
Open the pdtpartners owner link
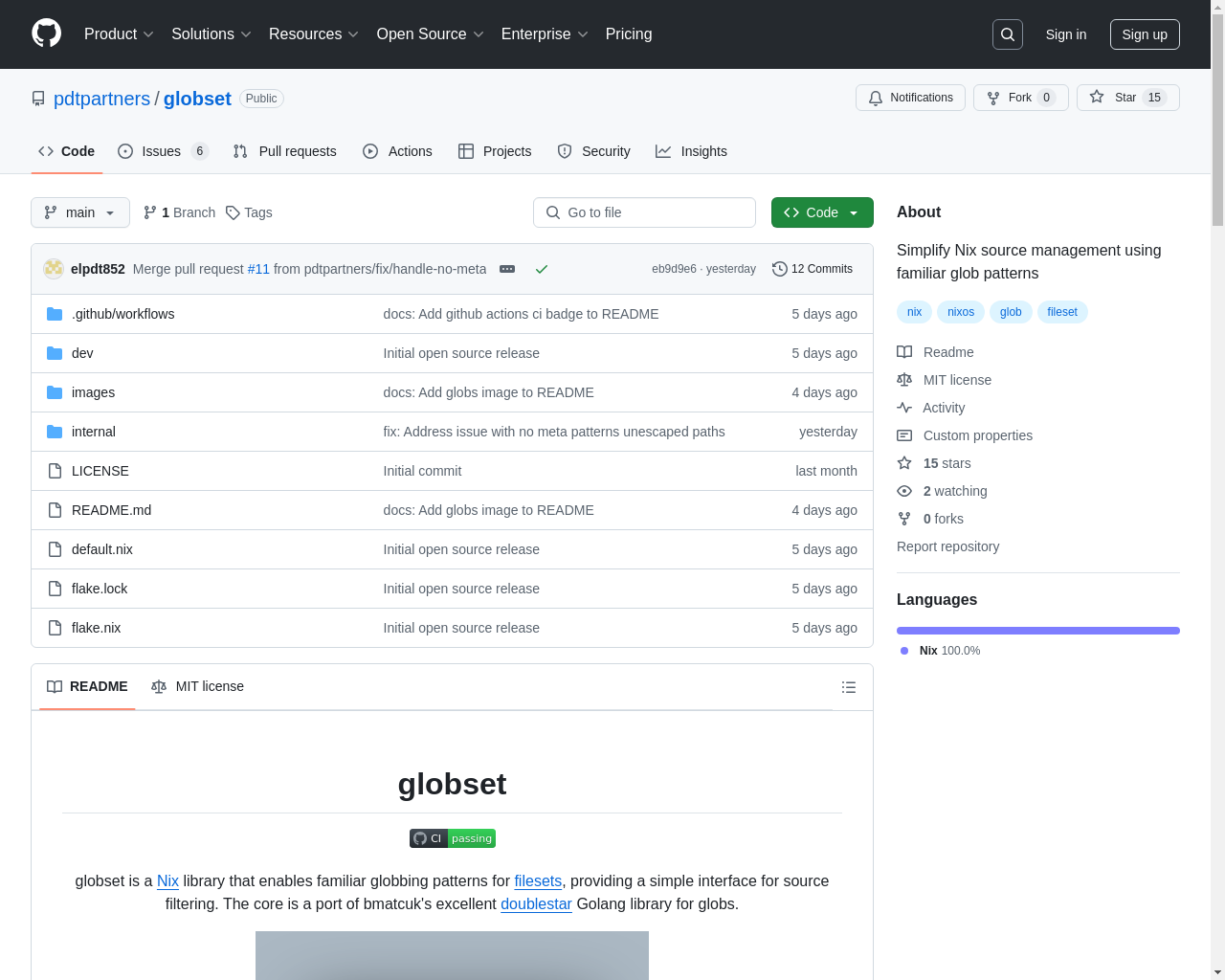click(x=101, y=99)
